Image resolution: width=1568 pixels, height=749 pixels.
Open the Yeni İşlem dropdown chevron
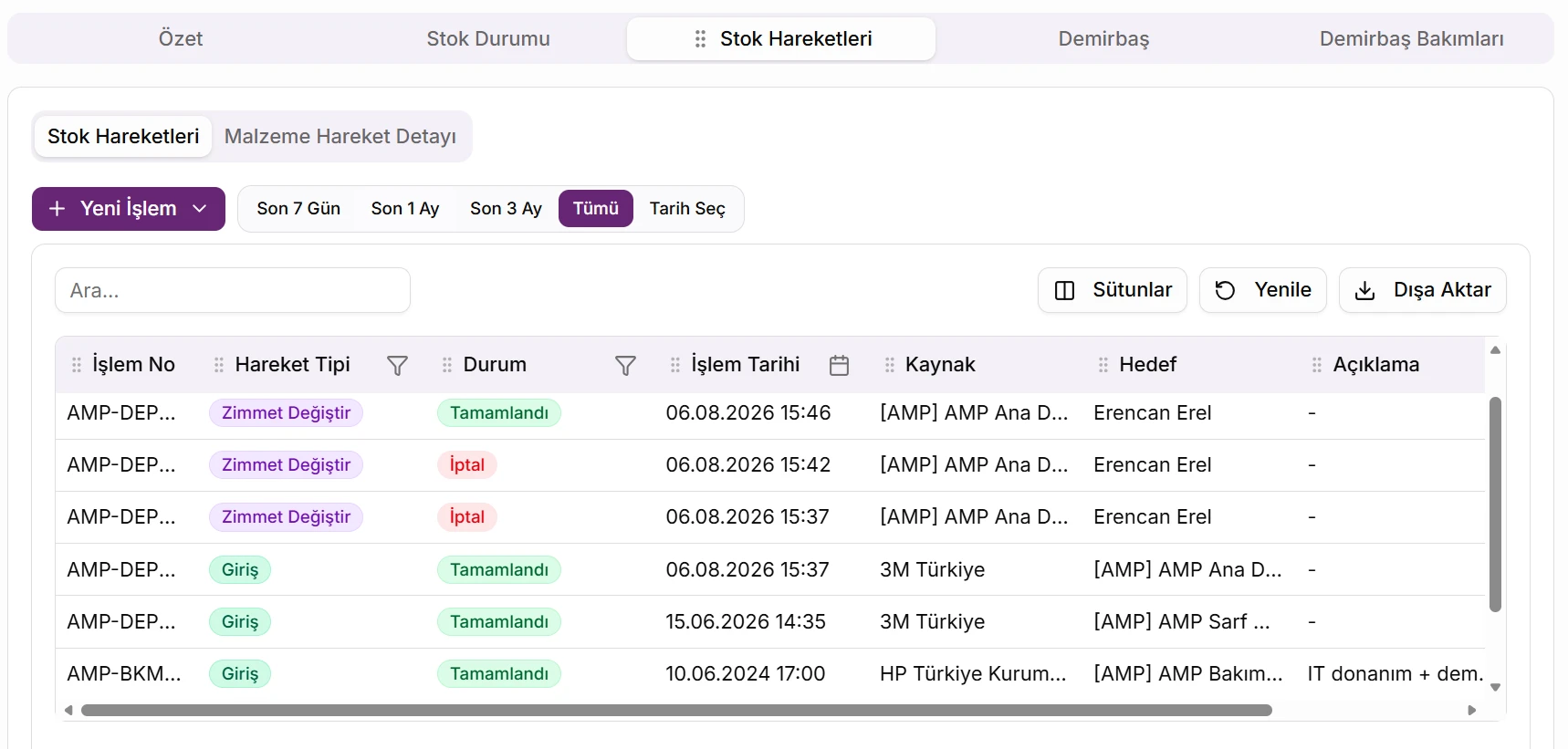200,209
